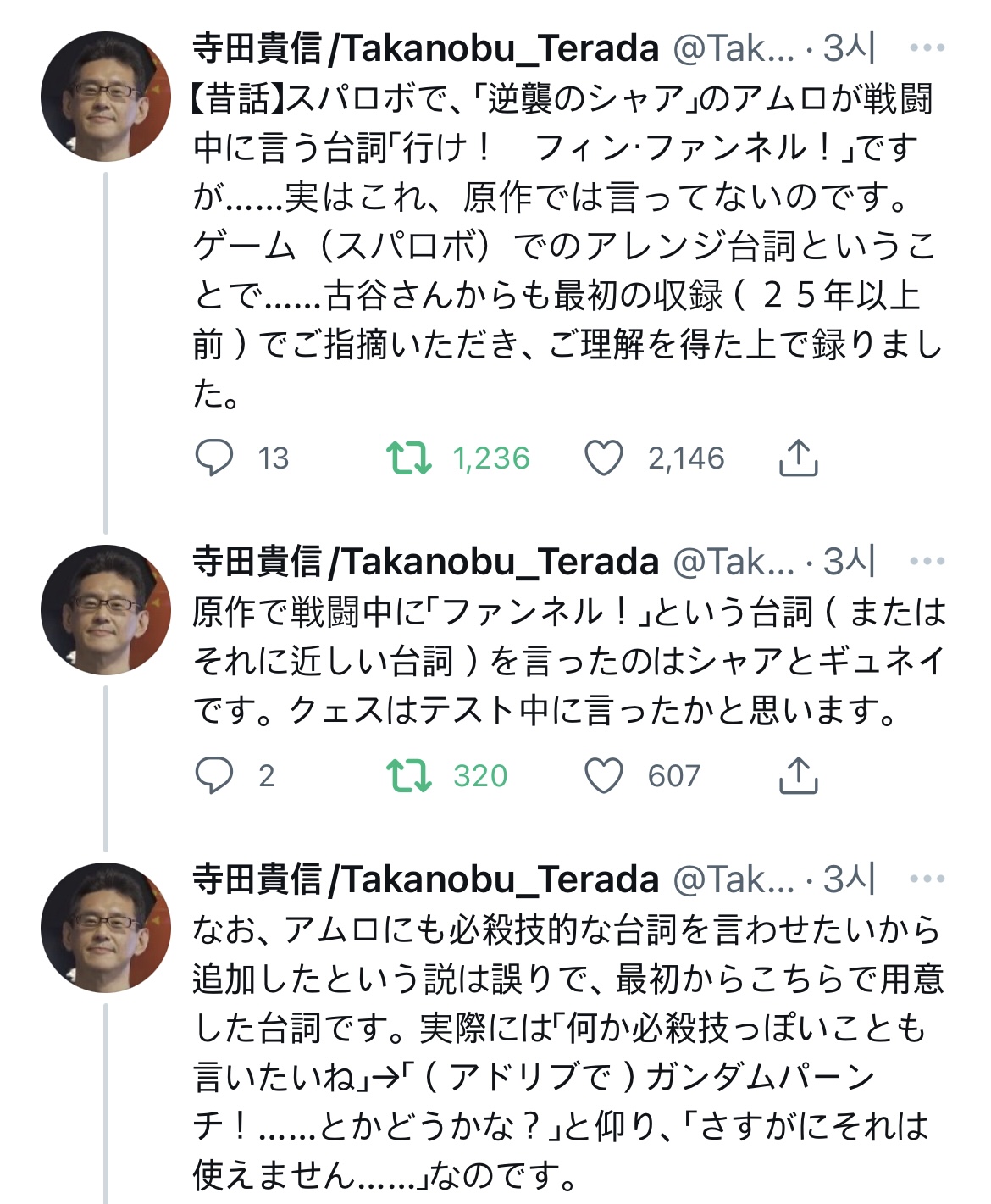
Task: Reply to the first tweet about Fin Funnel
Action: (214, 458)
